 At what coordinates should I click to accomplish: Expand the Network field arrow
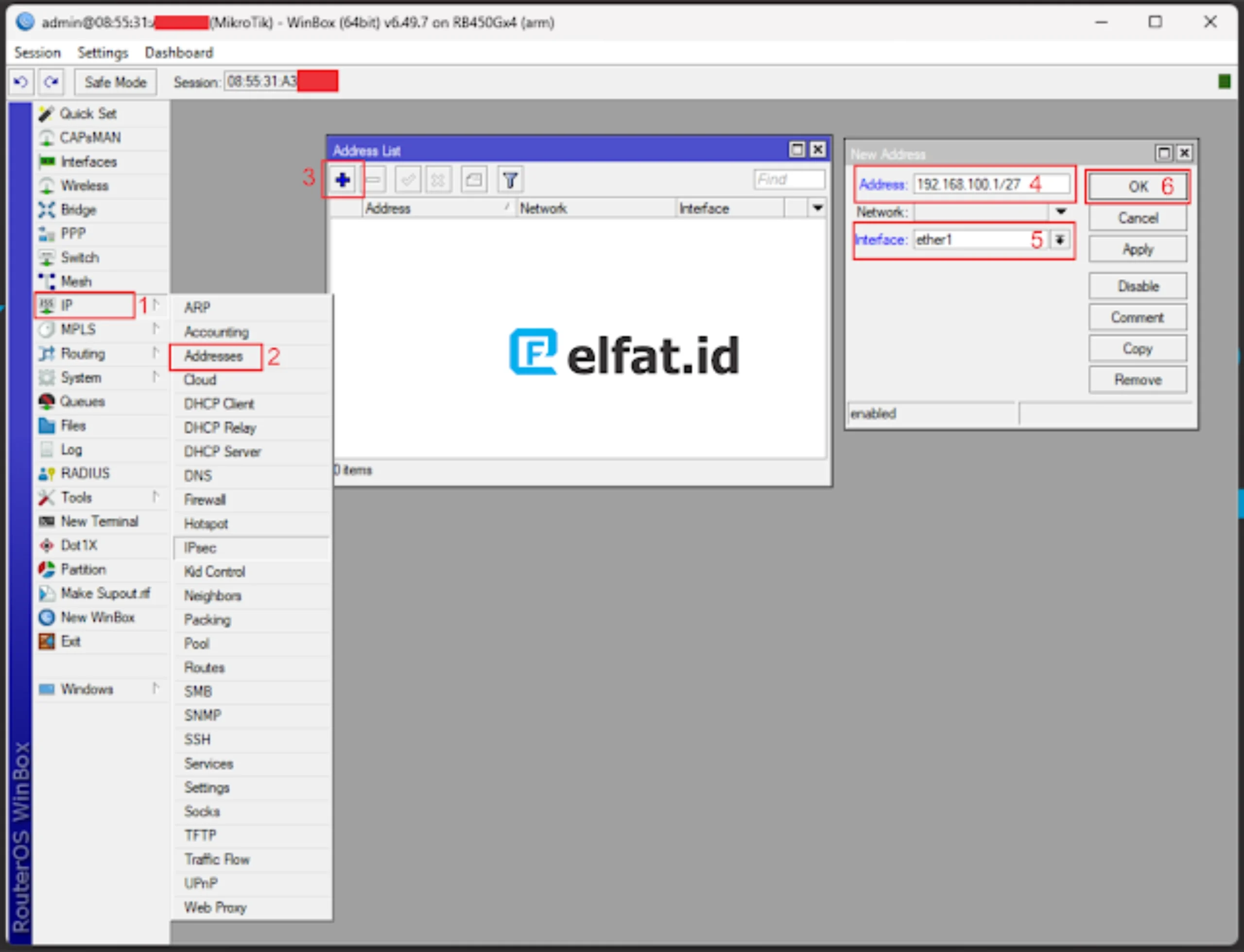pos(1061,212)
